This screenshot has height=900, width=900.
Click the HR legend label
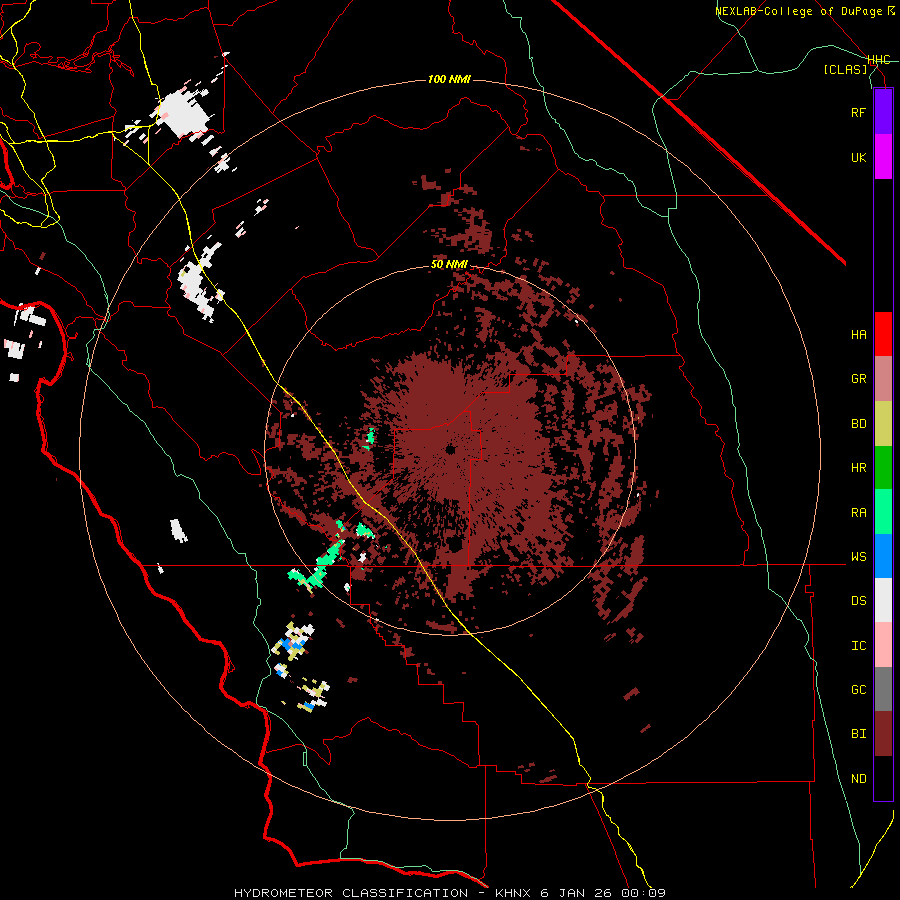859,468
